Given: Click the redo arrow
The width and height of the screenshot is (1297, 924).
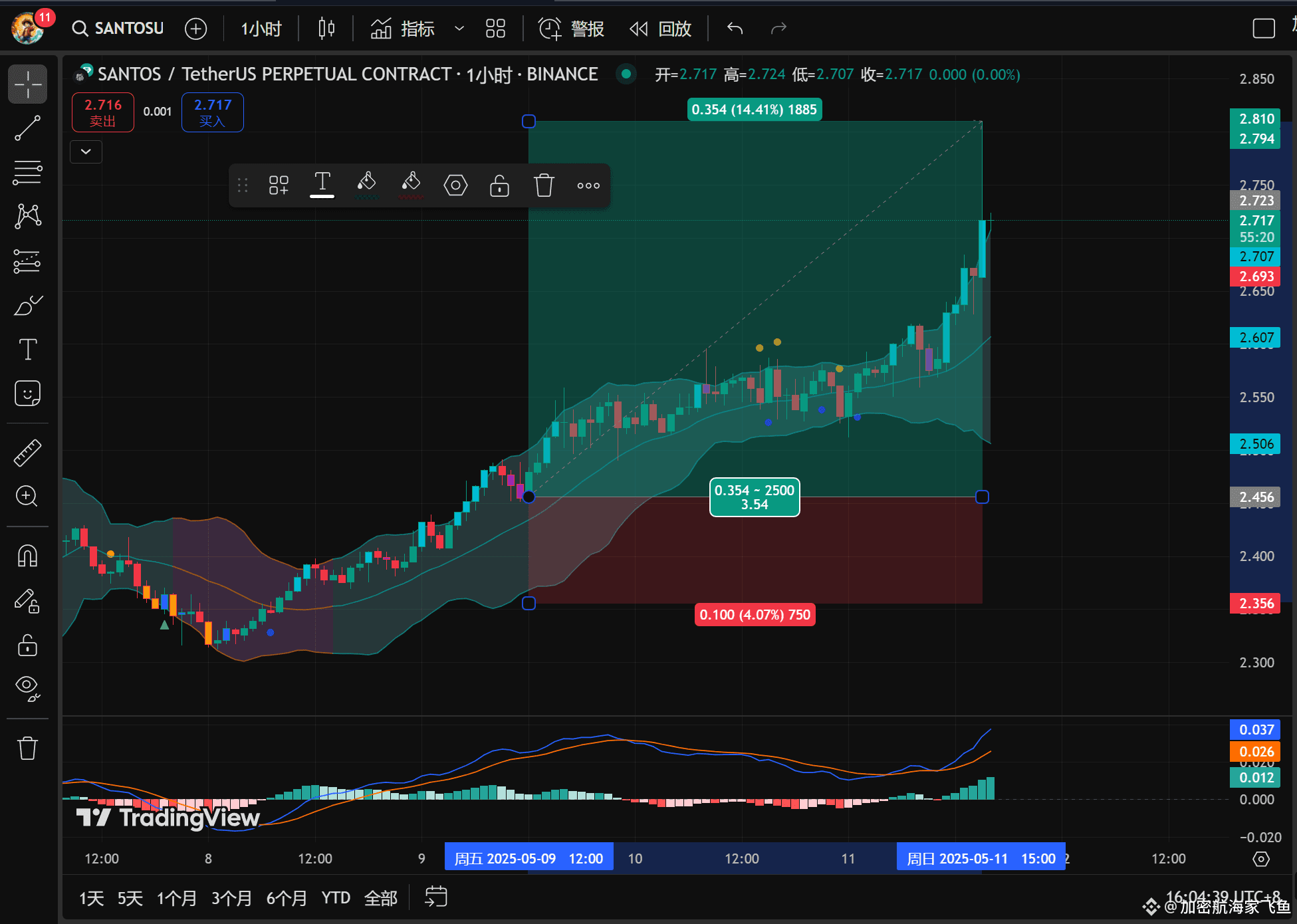Looking at the screenshot, I should coord(778,28).
